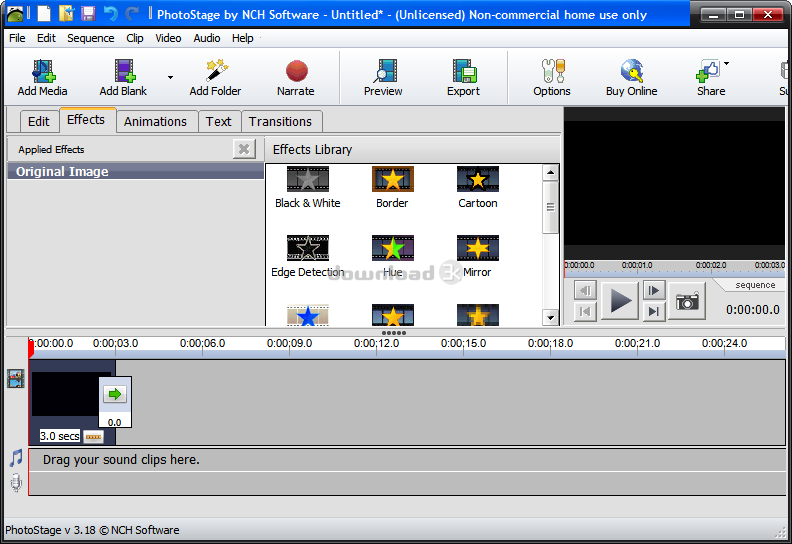Viewport: 792px width, 544px height.
Task: Click the undo arrow in title bar
Action: point(110,14)
